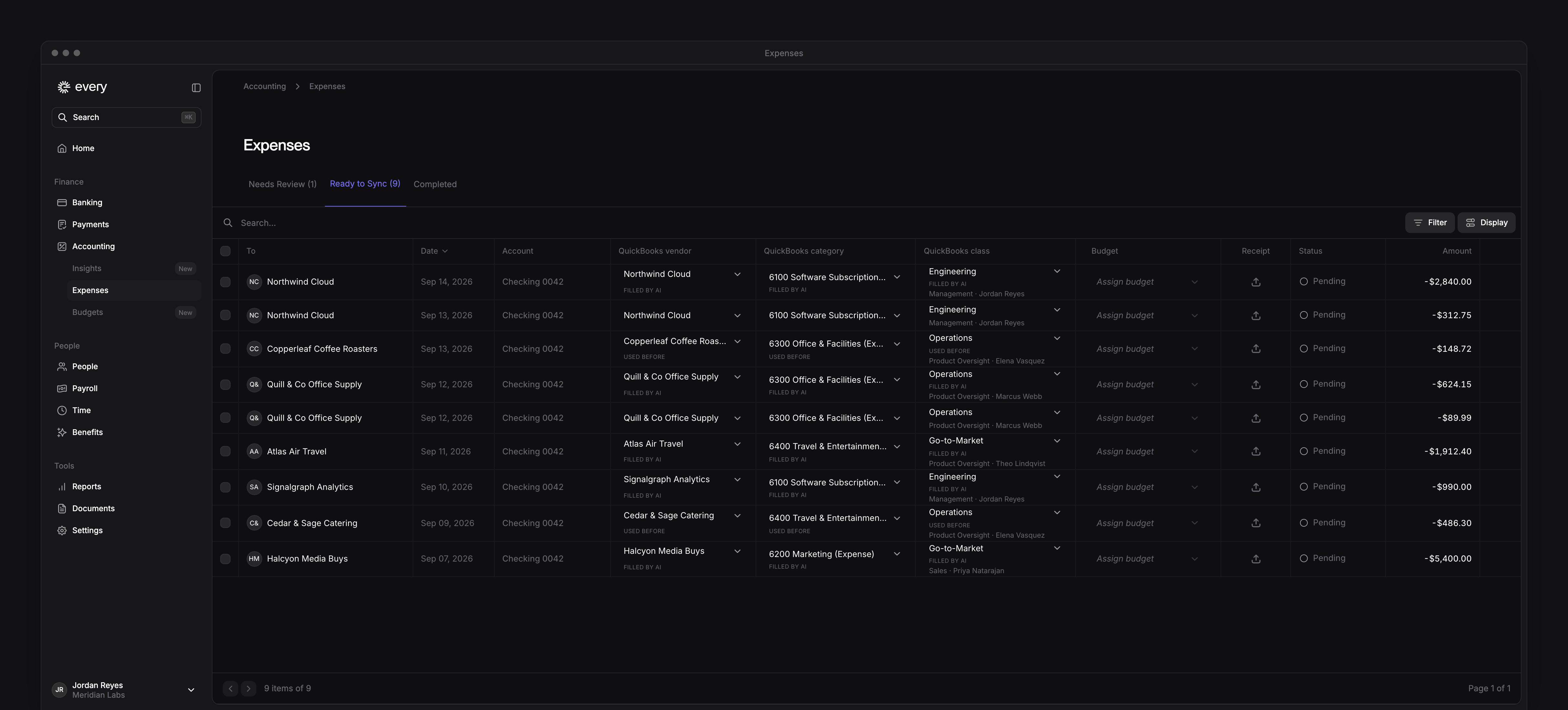The height and width of the screenshot is (710, 1568).
Task: Click Accounting in the breadcrumb
Action: click(x=264, y=86)
